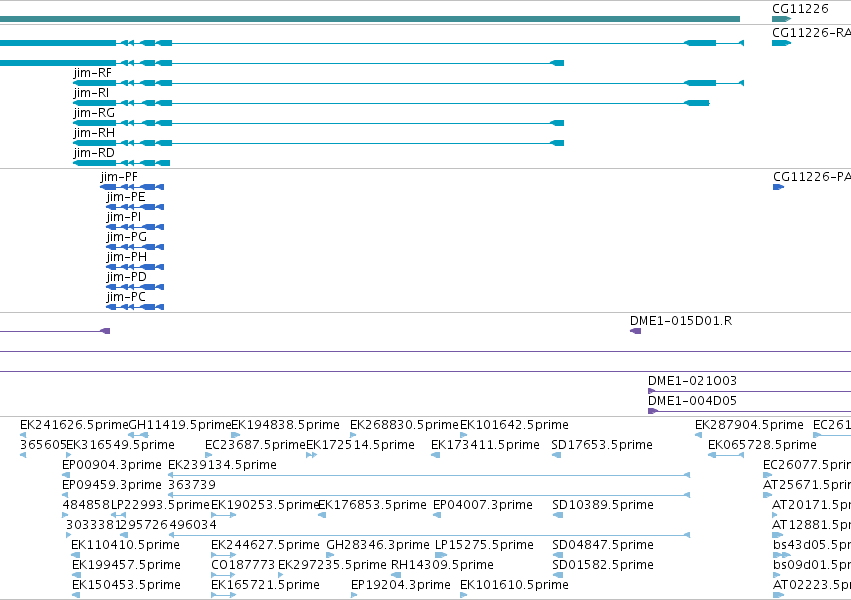The height and width of the screenshot is (600, 851).
Task: Click the SD10389.5prime EST label
Action: pyautogui.click(x=602, y=505)
